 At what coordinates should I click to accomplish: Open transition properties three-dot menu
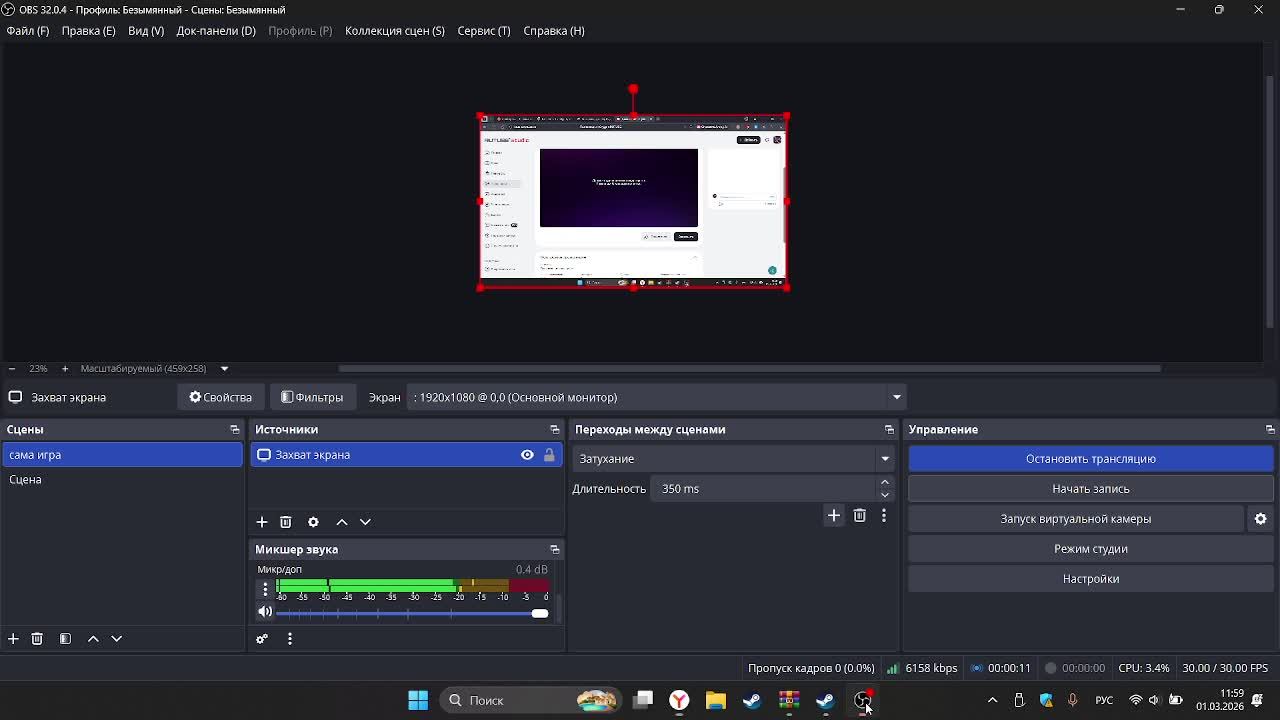pyautogui.click(x=884, y=515)
